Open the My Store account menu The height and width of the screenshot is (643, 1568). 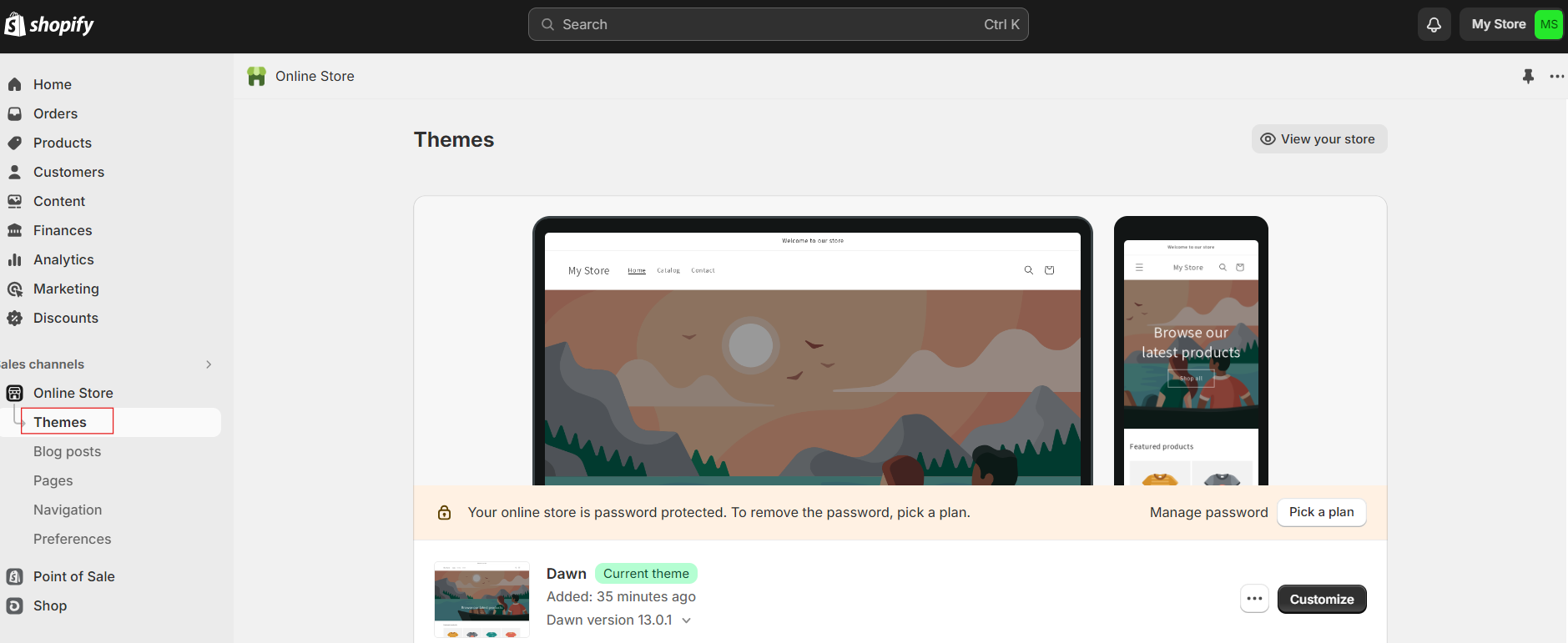[x=1511, y=24]
